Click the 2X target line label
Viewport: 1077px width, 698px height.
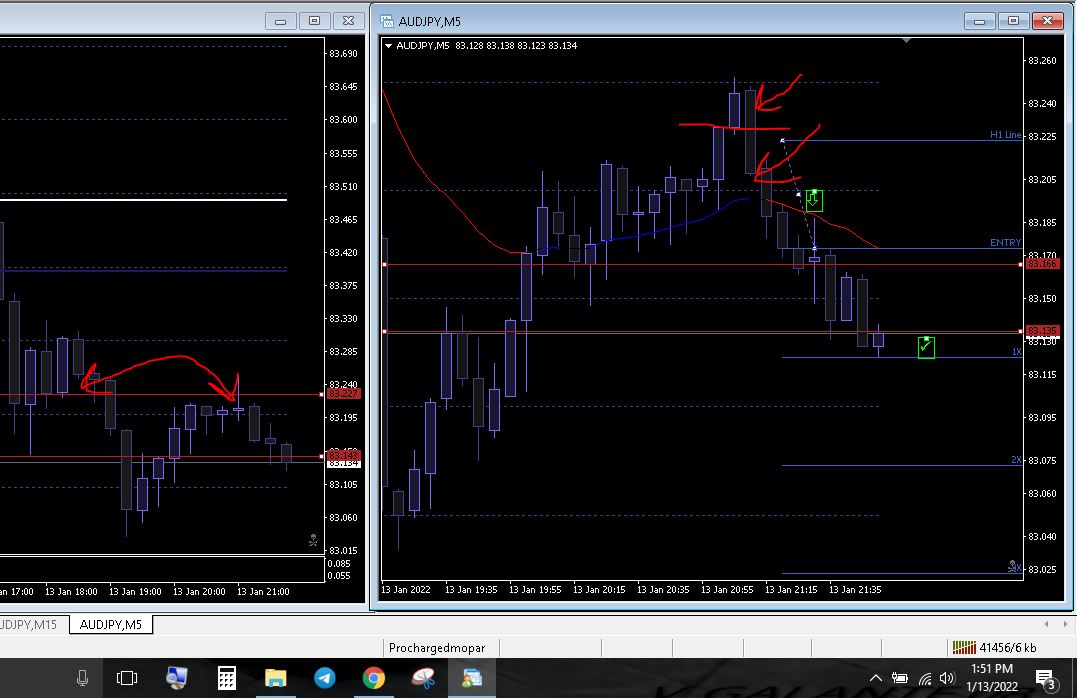tap(1016, 460)
